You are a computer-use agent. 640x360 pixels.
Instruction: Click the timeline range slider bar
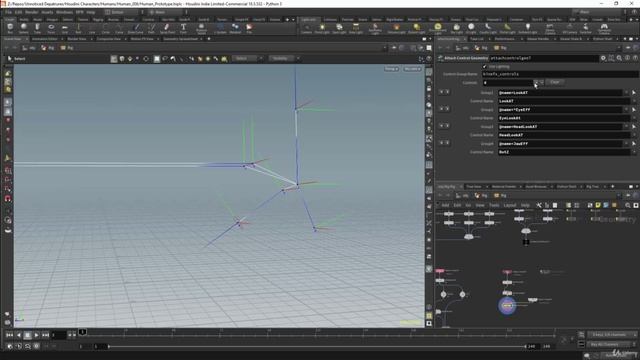(317, 347)
